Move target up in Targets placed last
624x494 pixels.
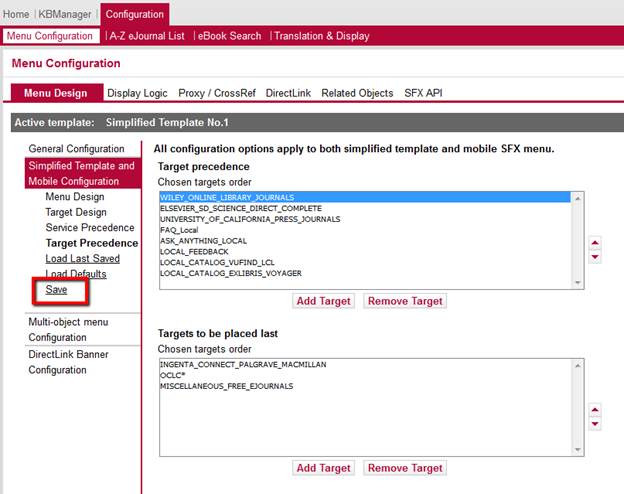(595, 410)
